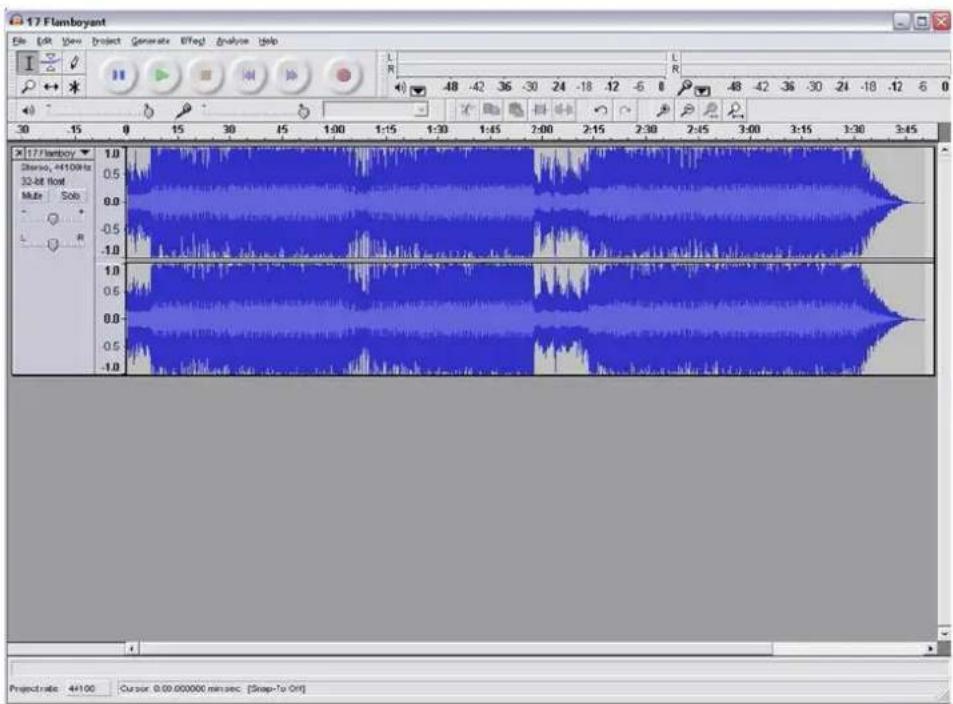Click the upper channel waveform

[x=529, y=202]
